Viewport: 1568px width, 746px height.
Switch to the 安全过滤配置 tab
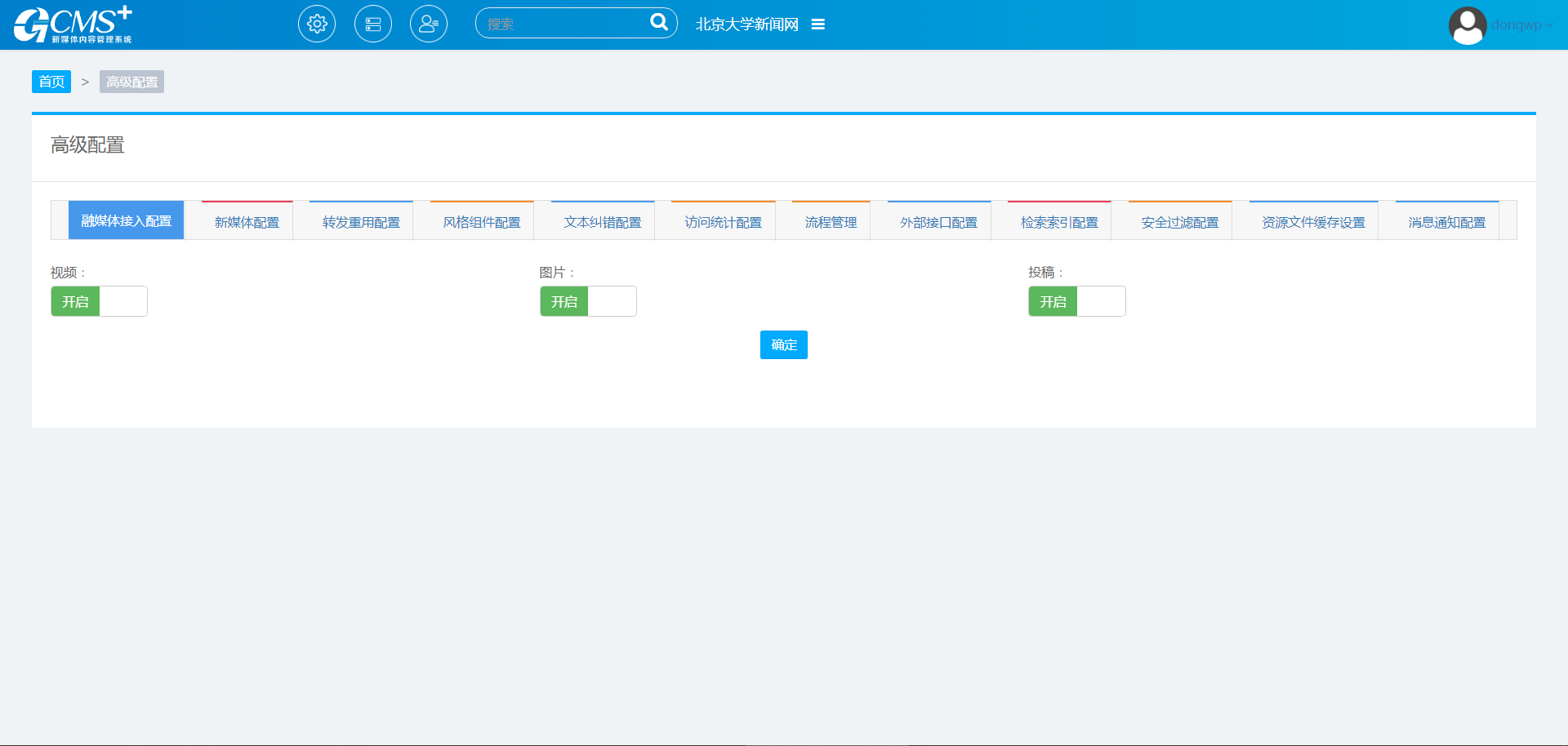tap(1179, 222)
